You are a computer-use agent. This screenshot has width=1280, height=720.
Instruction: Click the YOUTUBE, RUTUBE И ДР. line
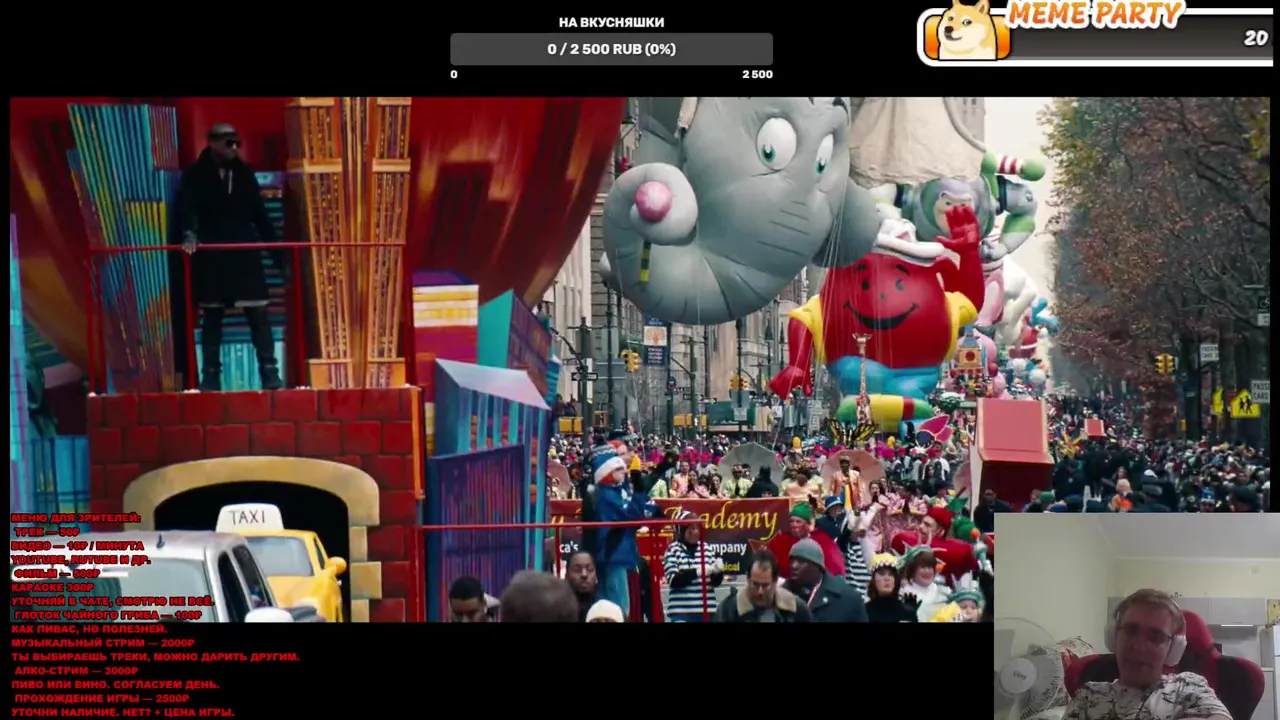point(80,560)
